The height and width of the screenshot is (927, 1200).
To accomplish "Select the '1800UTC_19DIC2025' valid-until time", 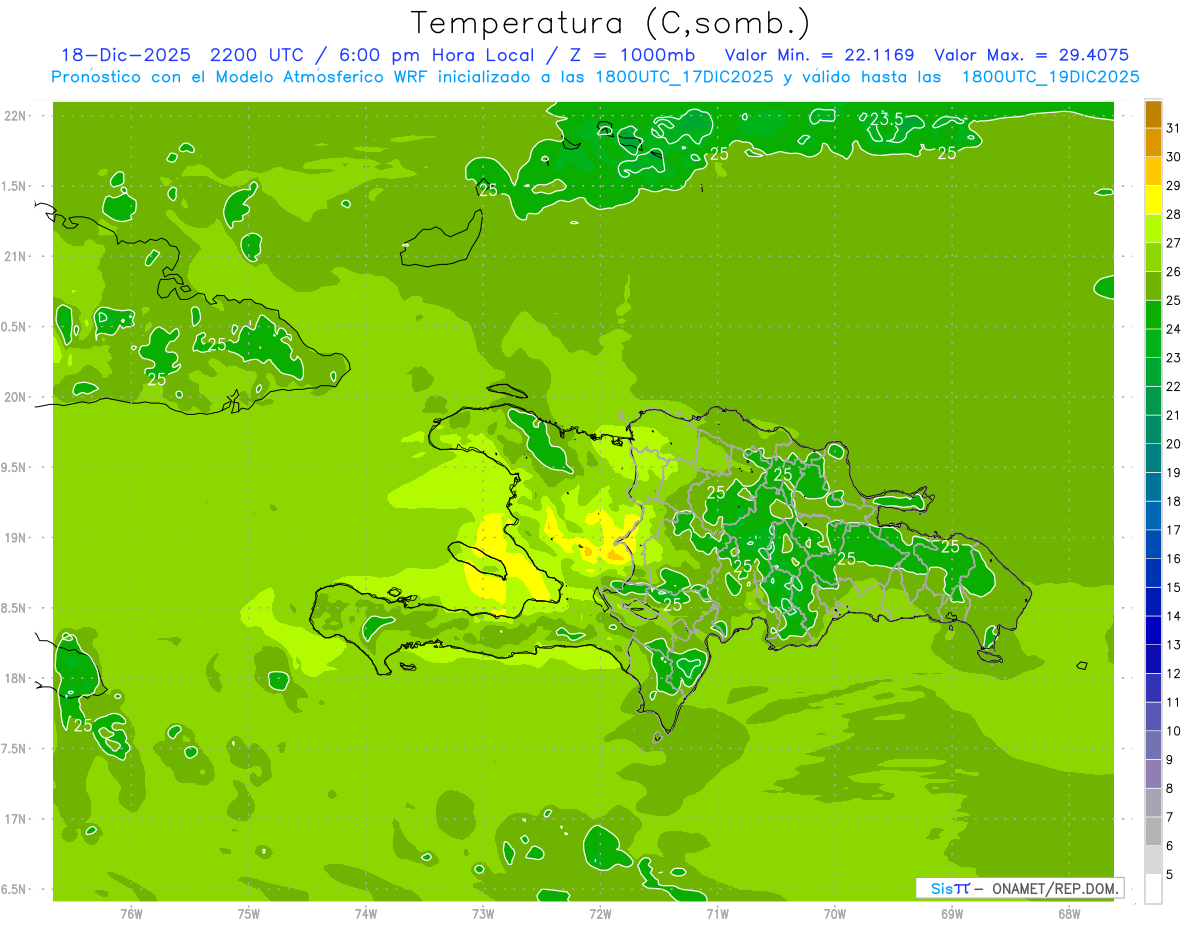I will [x=1051, y=77].
